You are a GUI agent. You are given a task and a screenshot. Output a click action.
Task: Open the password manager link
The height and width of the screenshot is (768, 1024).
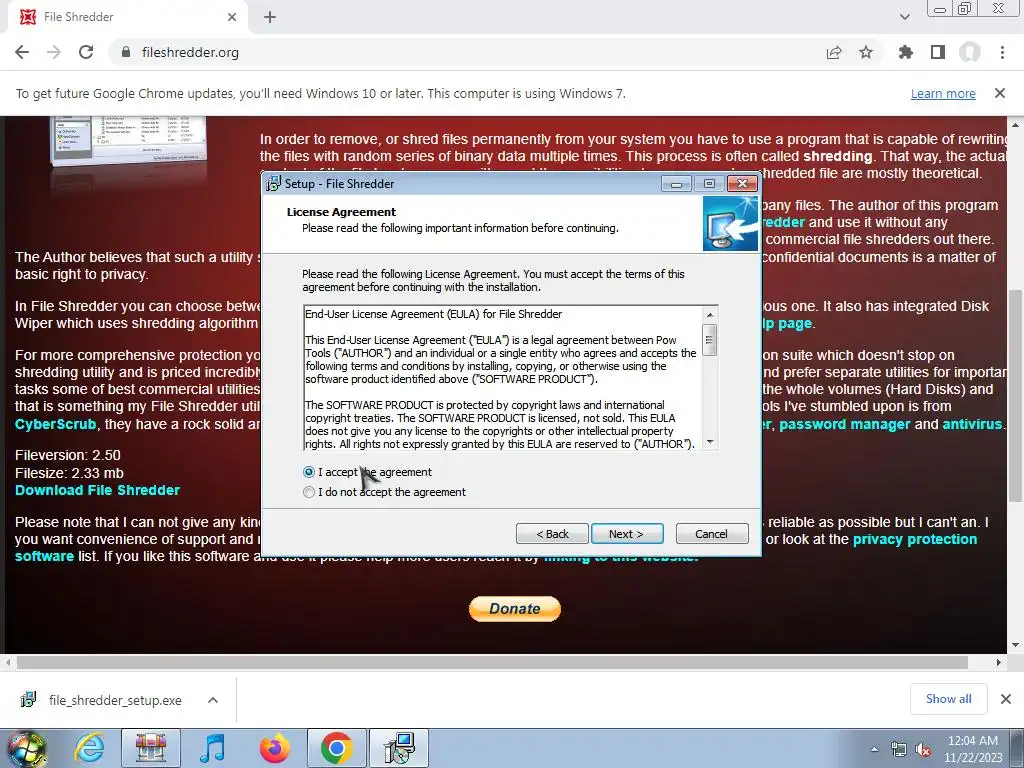pyautogui.click(x=844, y=424)
